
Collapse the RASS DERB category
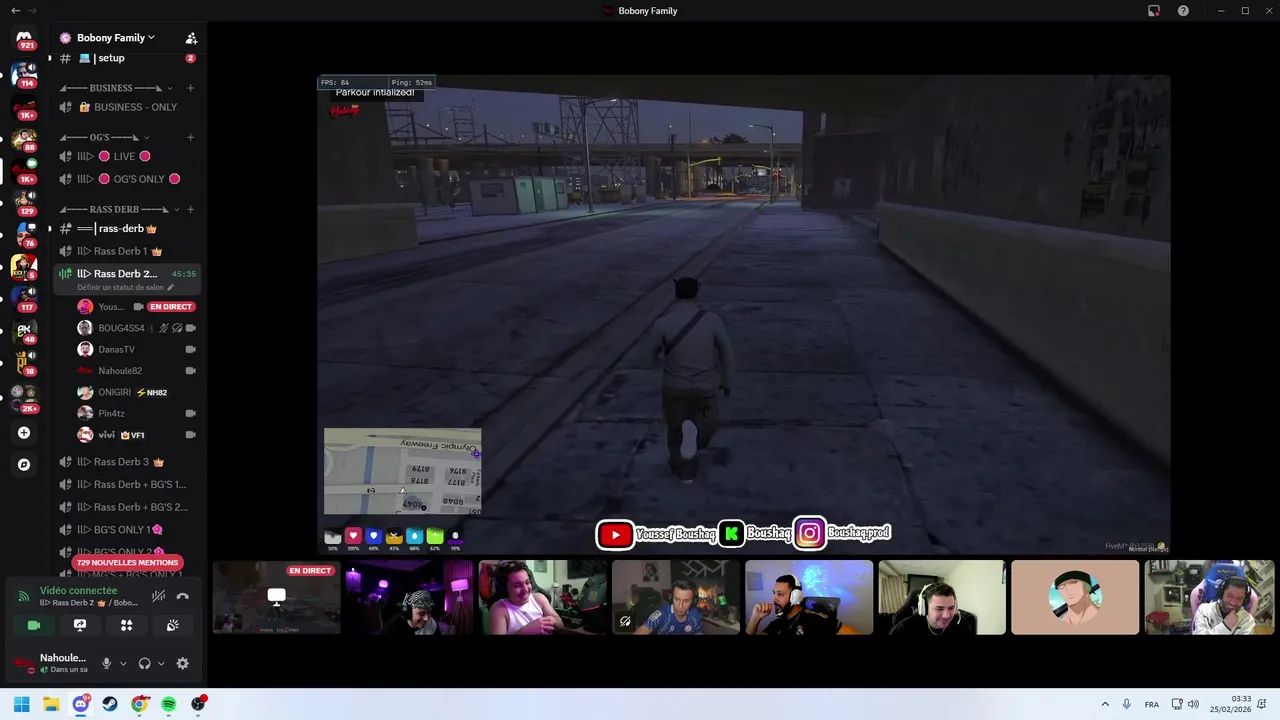[121, 209]
